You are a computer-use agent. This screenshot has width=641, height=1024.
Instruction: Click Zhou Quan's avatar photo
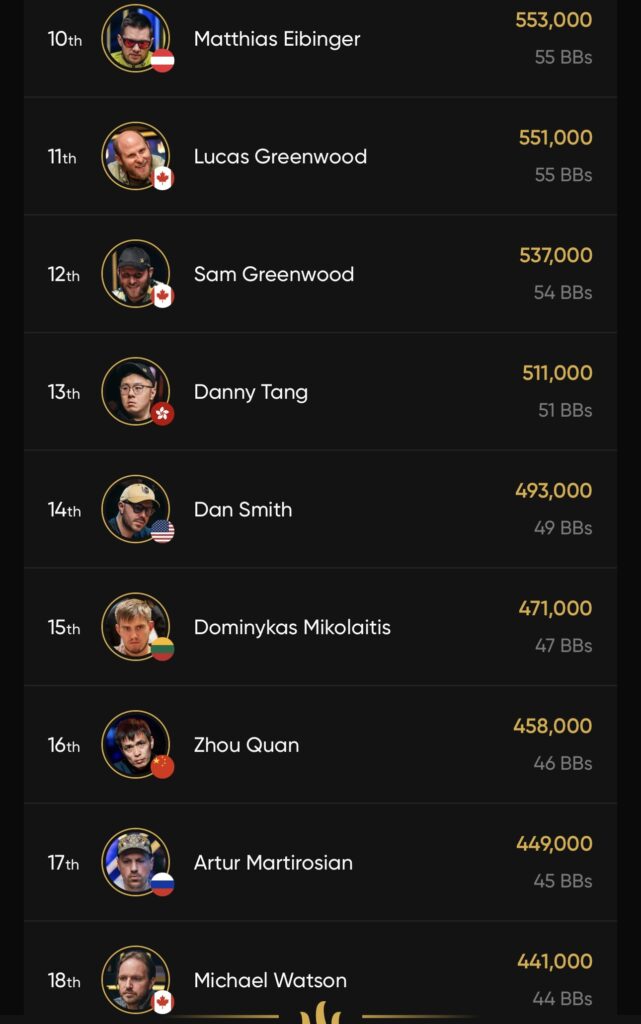pyautogui.click(x=135, y=743)
